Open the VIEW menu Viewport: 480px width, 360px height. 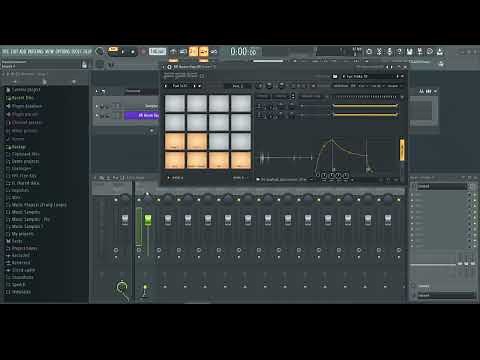(49, 52)
